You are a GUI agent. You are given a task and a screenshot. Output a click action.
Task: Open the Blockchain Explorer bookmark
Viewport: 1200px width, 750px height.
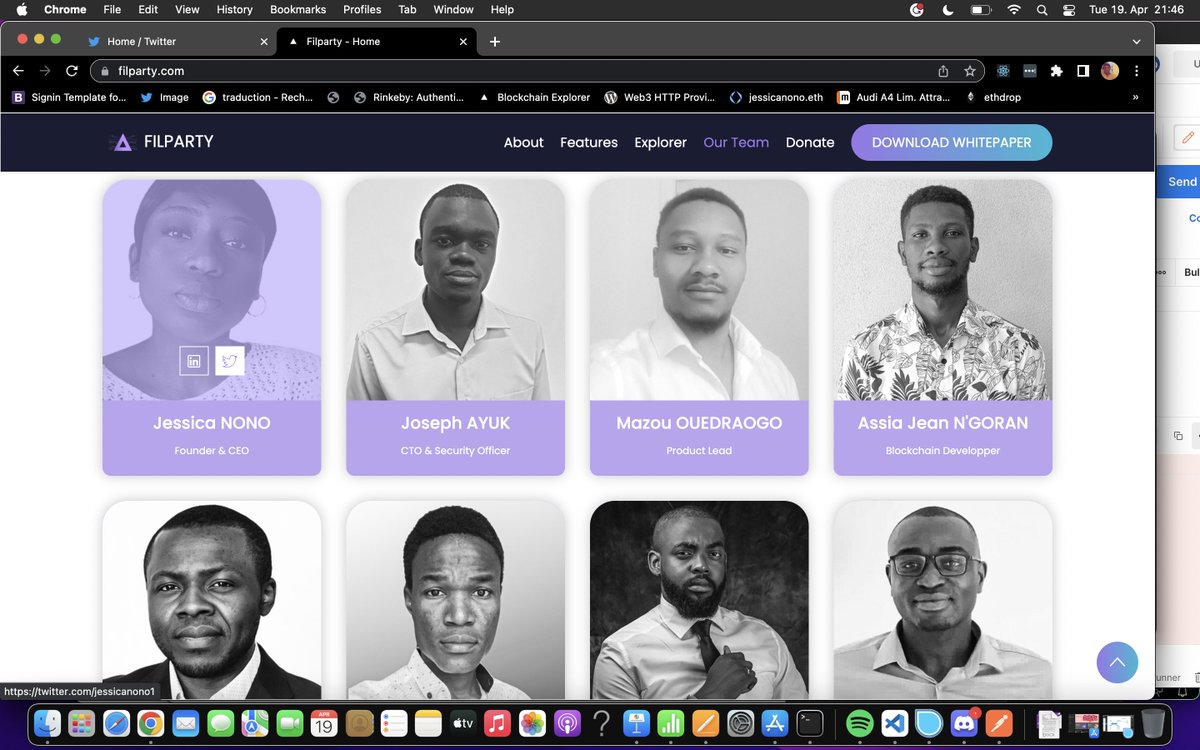pyautogui.click(x=535, y=97)
